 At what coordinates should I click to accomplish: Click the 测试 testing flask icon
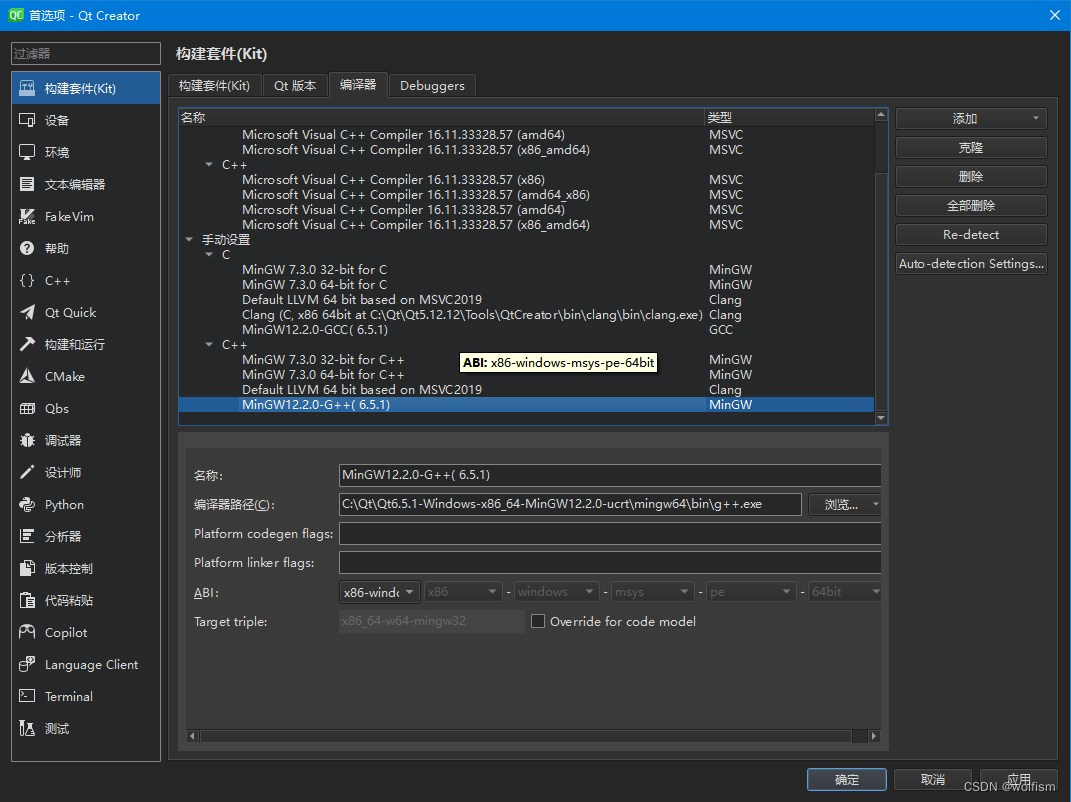tap(27, 728)
